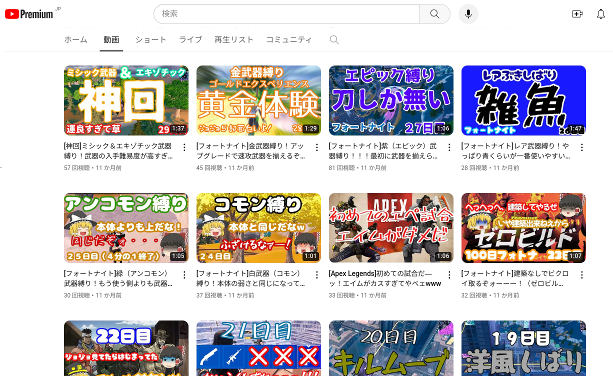The height and width of the screenshot is (376, 613).
Task: Open the エピック縛り video title link
Action: [x=383, y=151]
